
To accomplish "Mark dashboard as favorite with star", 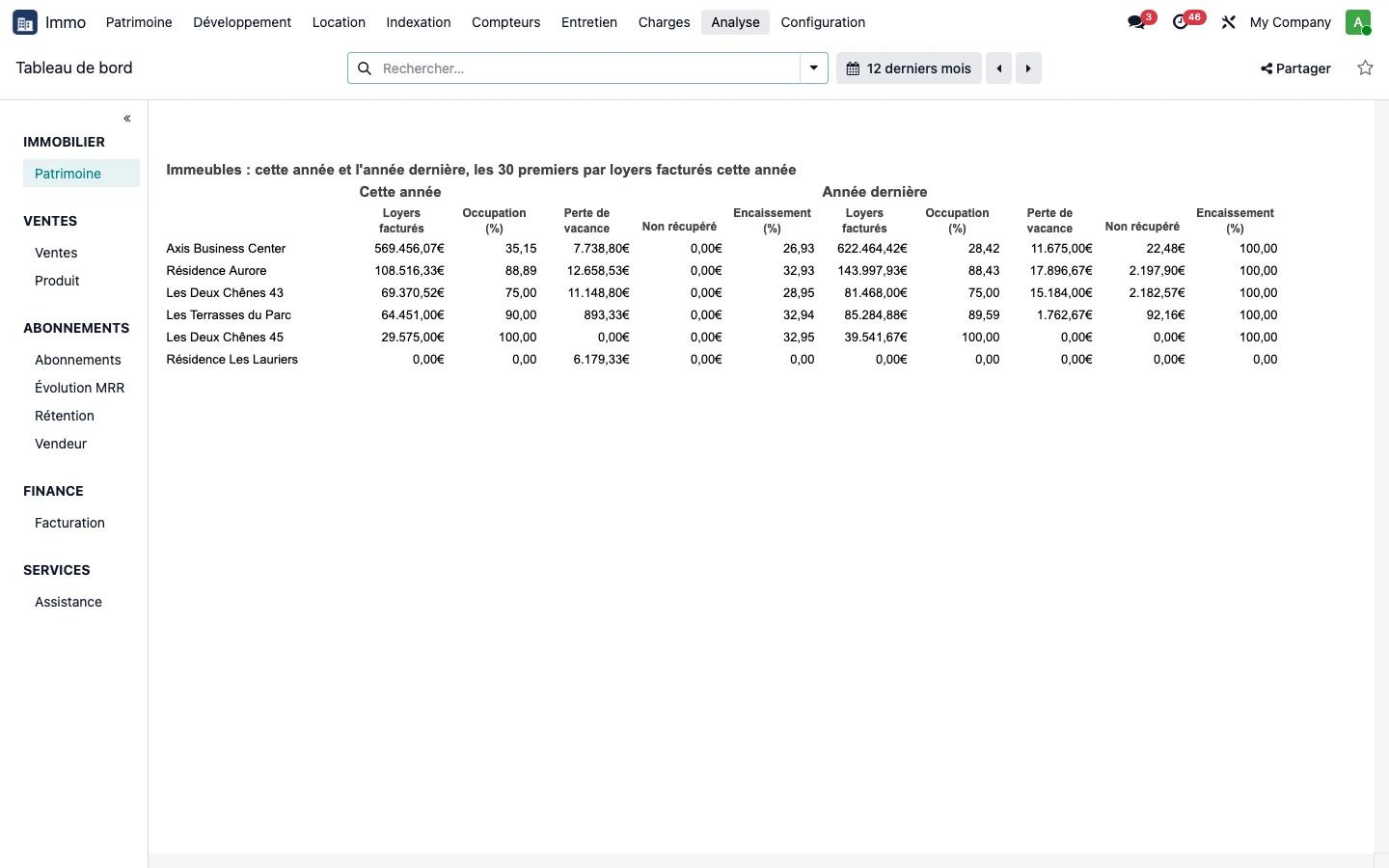I will pos(1365,68).
